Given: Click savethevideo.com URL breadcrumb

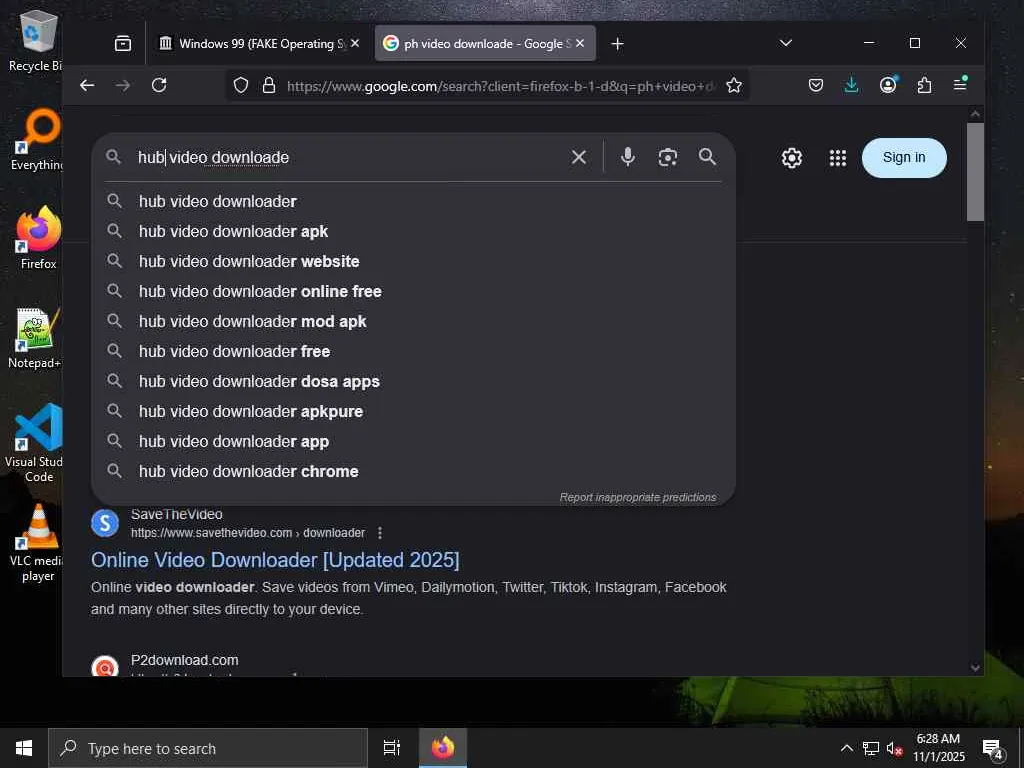Looking at the screenshot, I should point(248,533).
